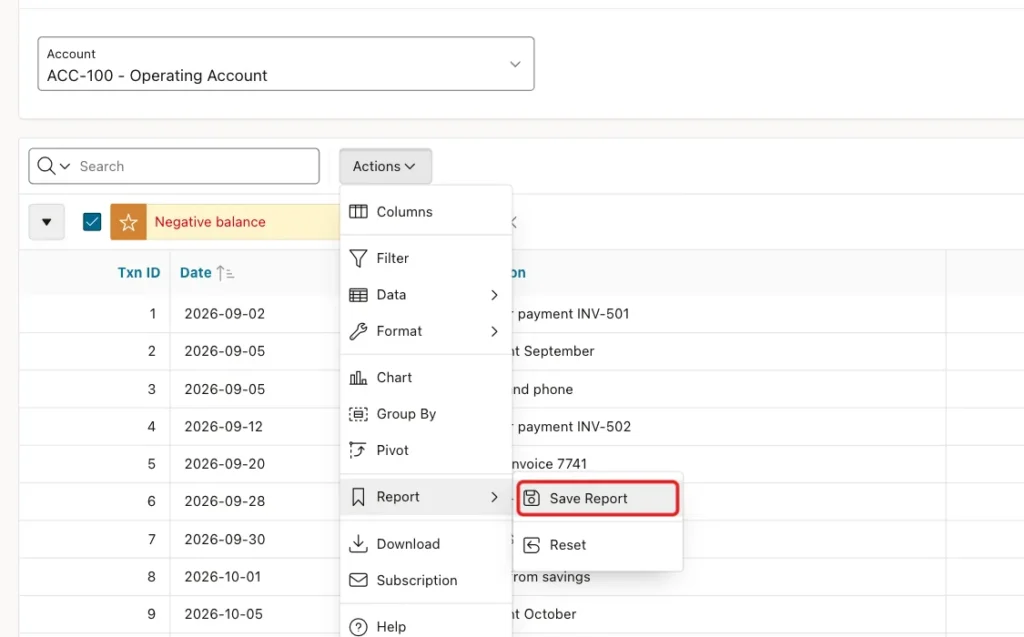Toggle the Actions menu button
This screenshot has height=637, width=1024.
click(385, 166)
